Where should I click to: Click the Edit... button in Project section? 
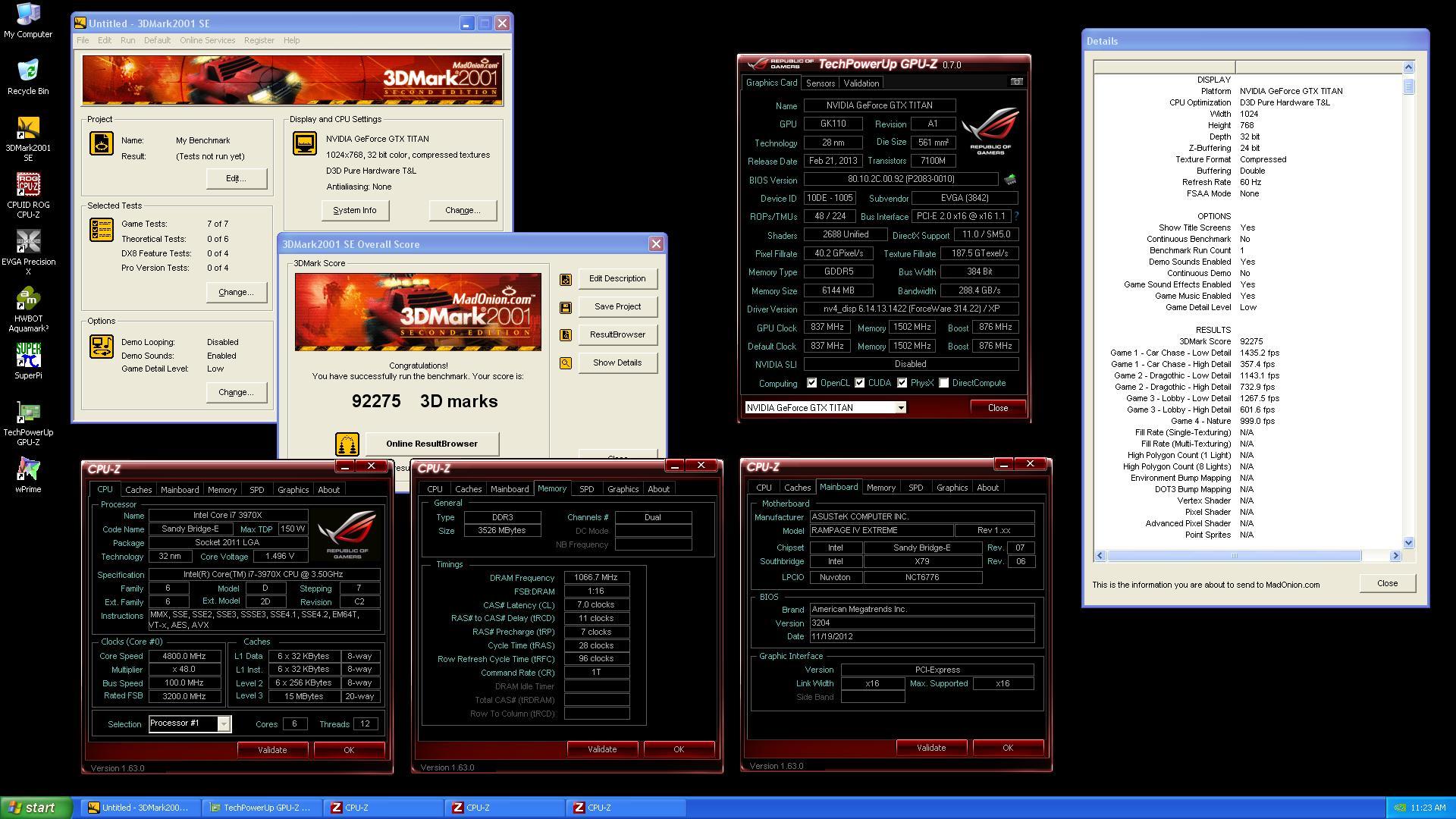tap(236, 179)
